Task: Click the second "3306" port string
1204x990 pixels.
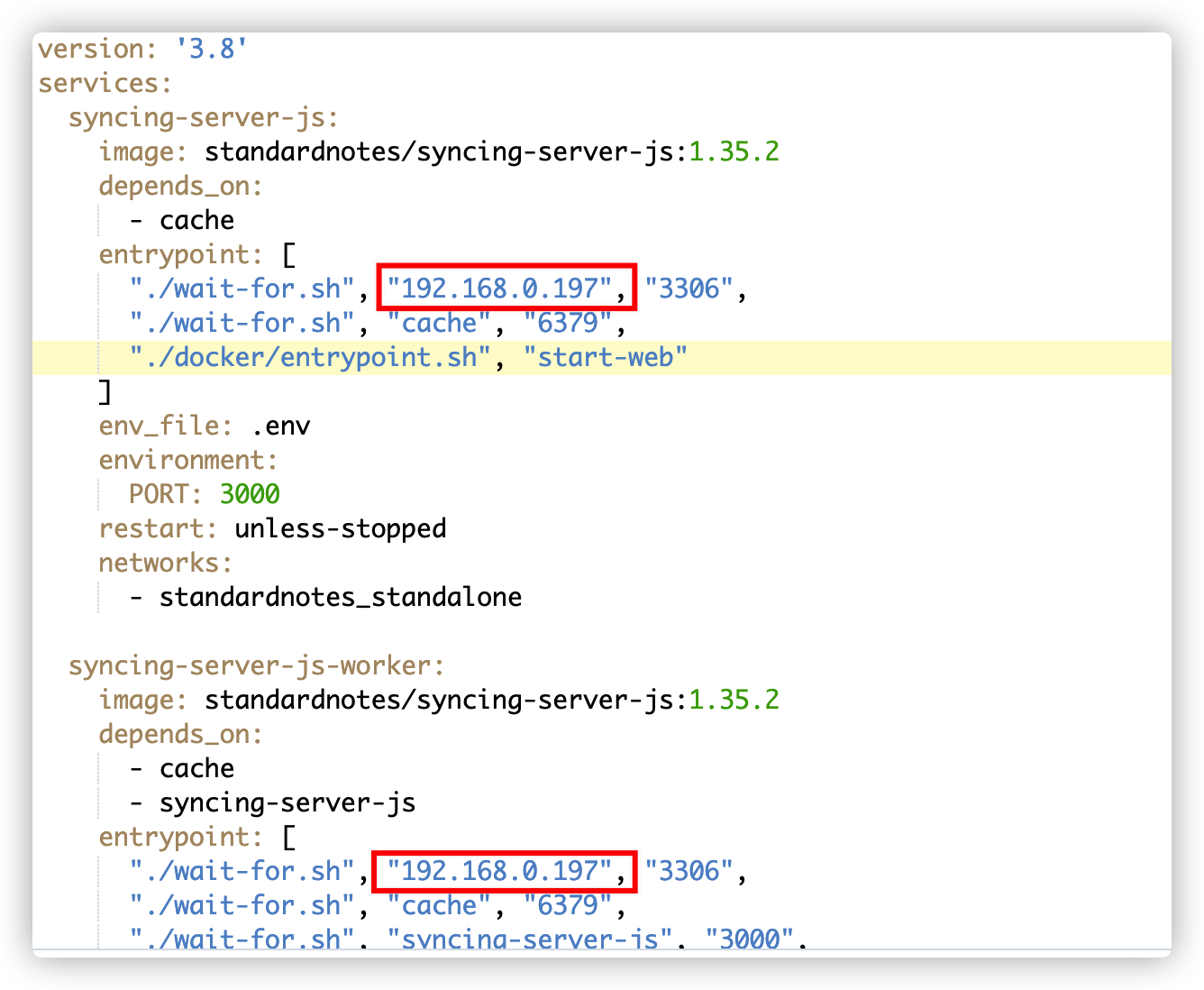Action: [689, 871]
